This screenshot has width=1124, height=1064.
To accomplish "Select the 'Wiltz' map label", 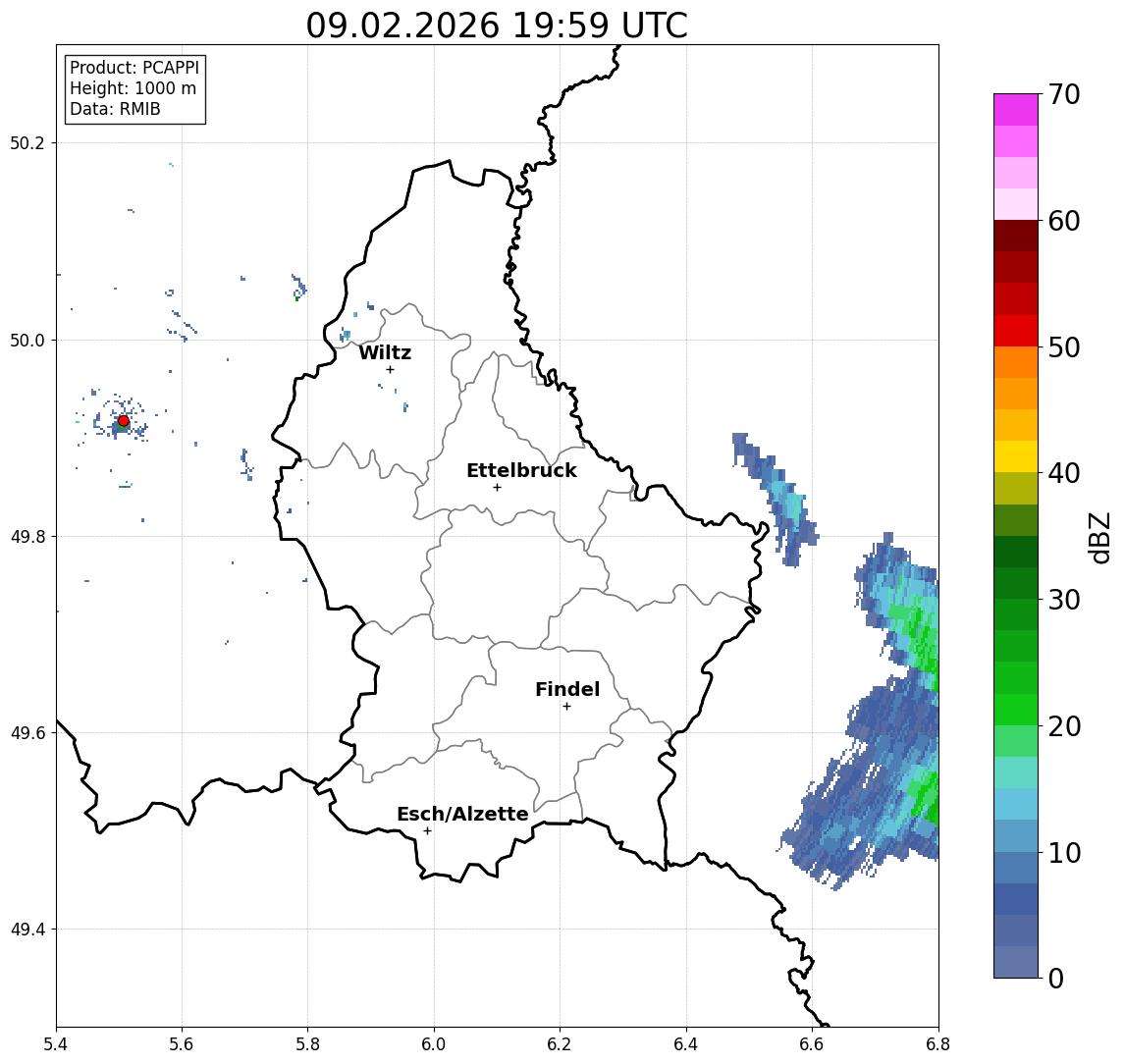I will [385, 352].
